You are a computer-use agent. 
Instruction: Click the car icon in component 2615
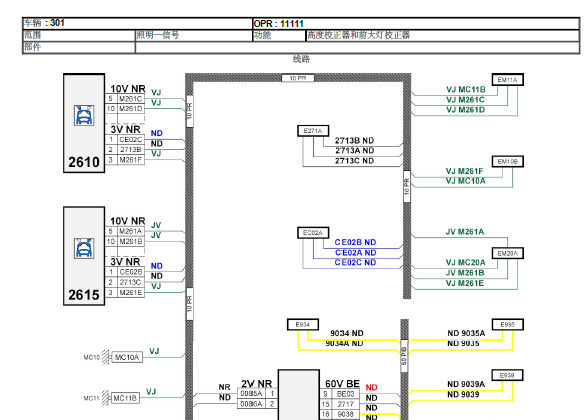(x=84, y=248)
